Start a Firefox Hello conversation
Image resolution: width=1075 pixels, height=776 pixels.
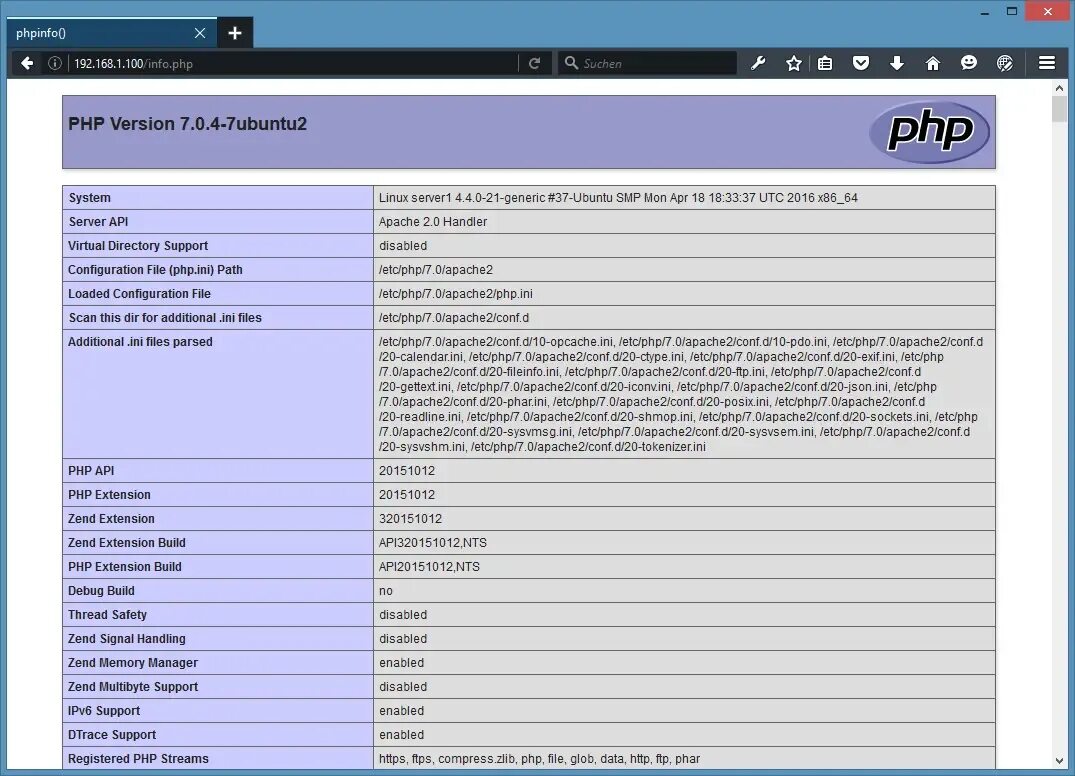969,62
